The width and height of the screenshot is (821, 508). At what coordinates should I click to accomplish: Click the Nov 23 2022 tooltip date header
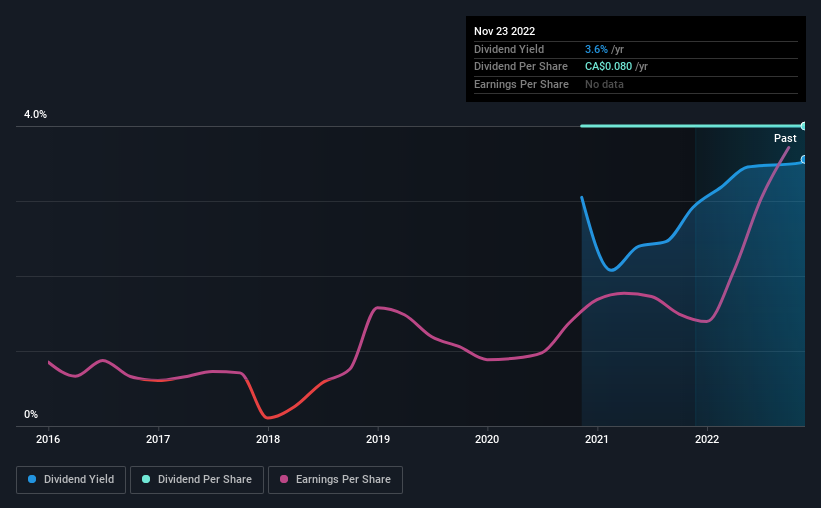point(505,31)
